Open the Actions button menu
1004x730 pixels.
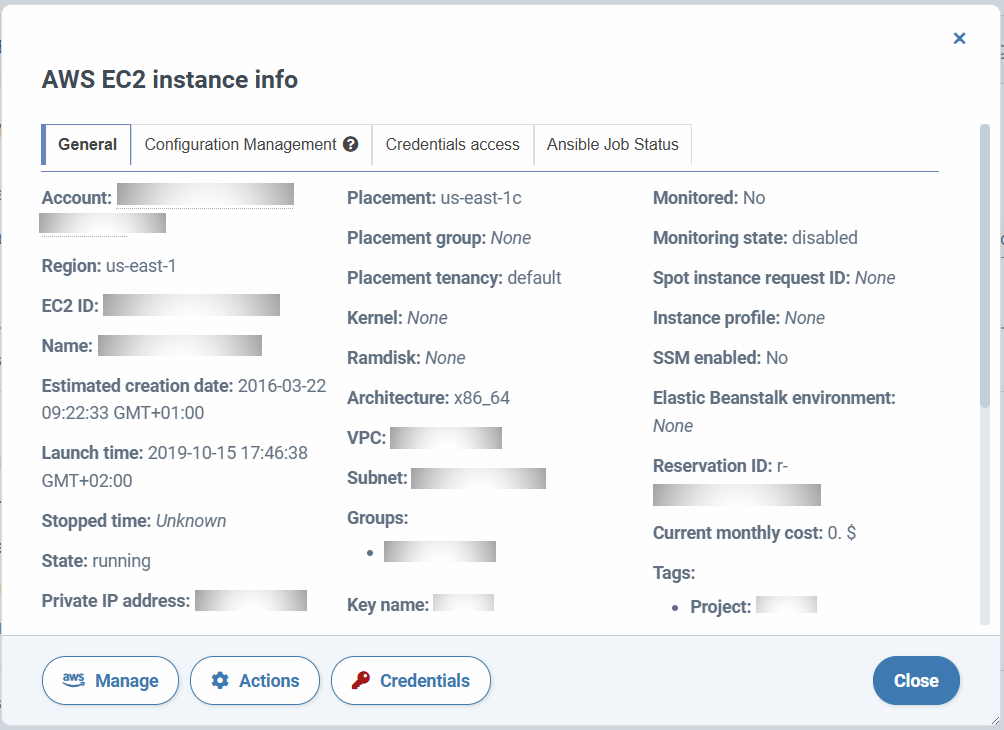(x=255, y=680)
